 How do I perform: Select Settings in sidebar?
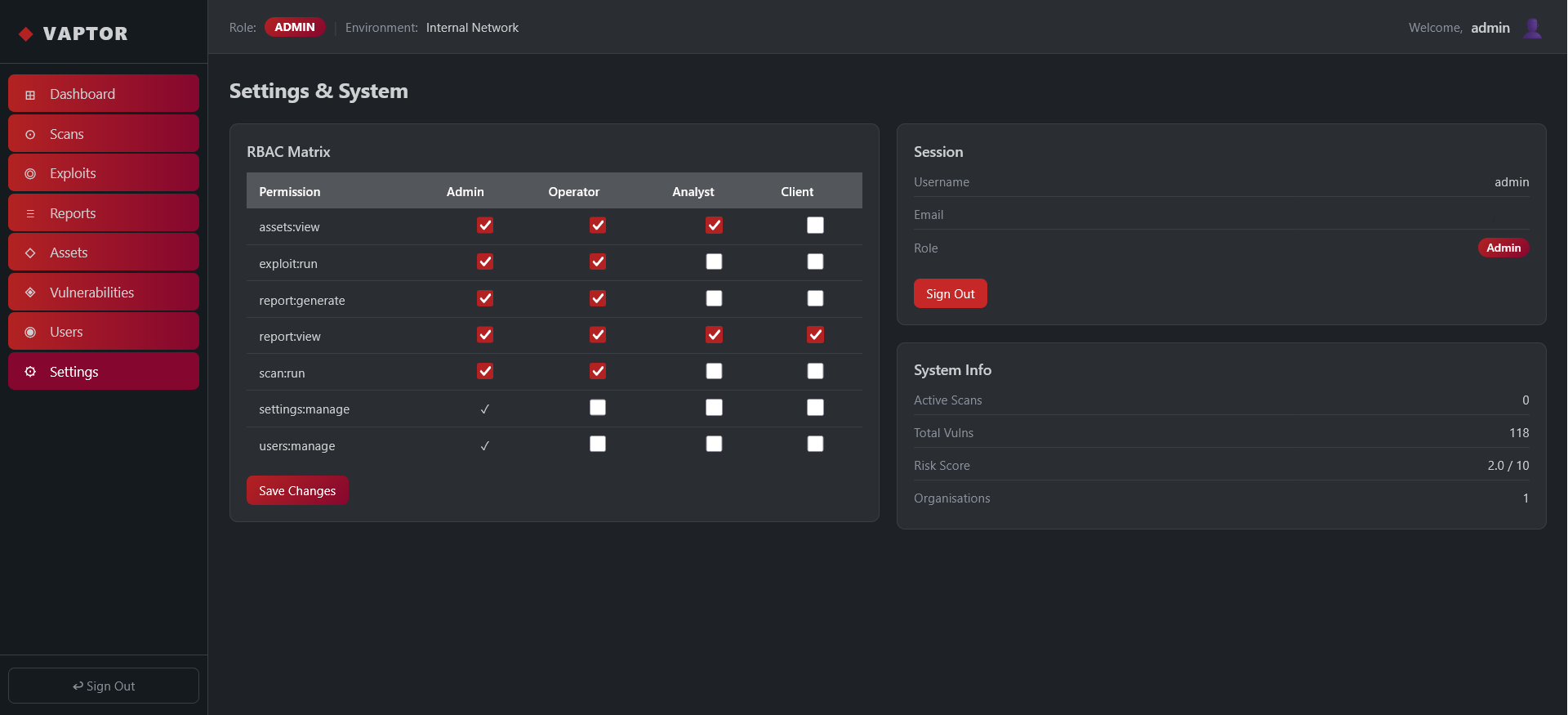[x=104, y=371]
